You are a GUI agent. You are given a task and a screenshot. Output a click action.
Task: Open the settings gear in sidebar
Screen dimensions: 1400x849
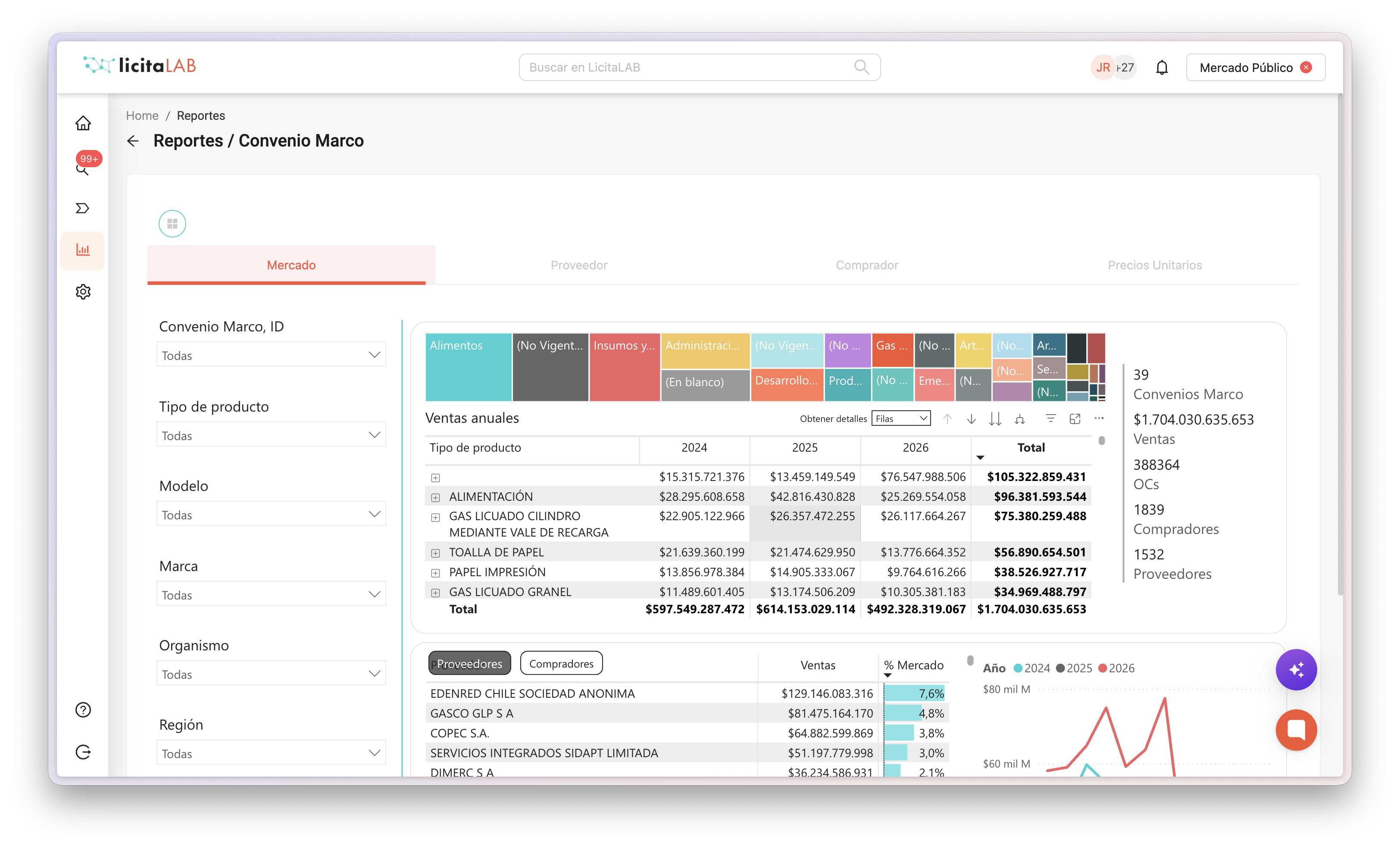[x=83, y=291]
